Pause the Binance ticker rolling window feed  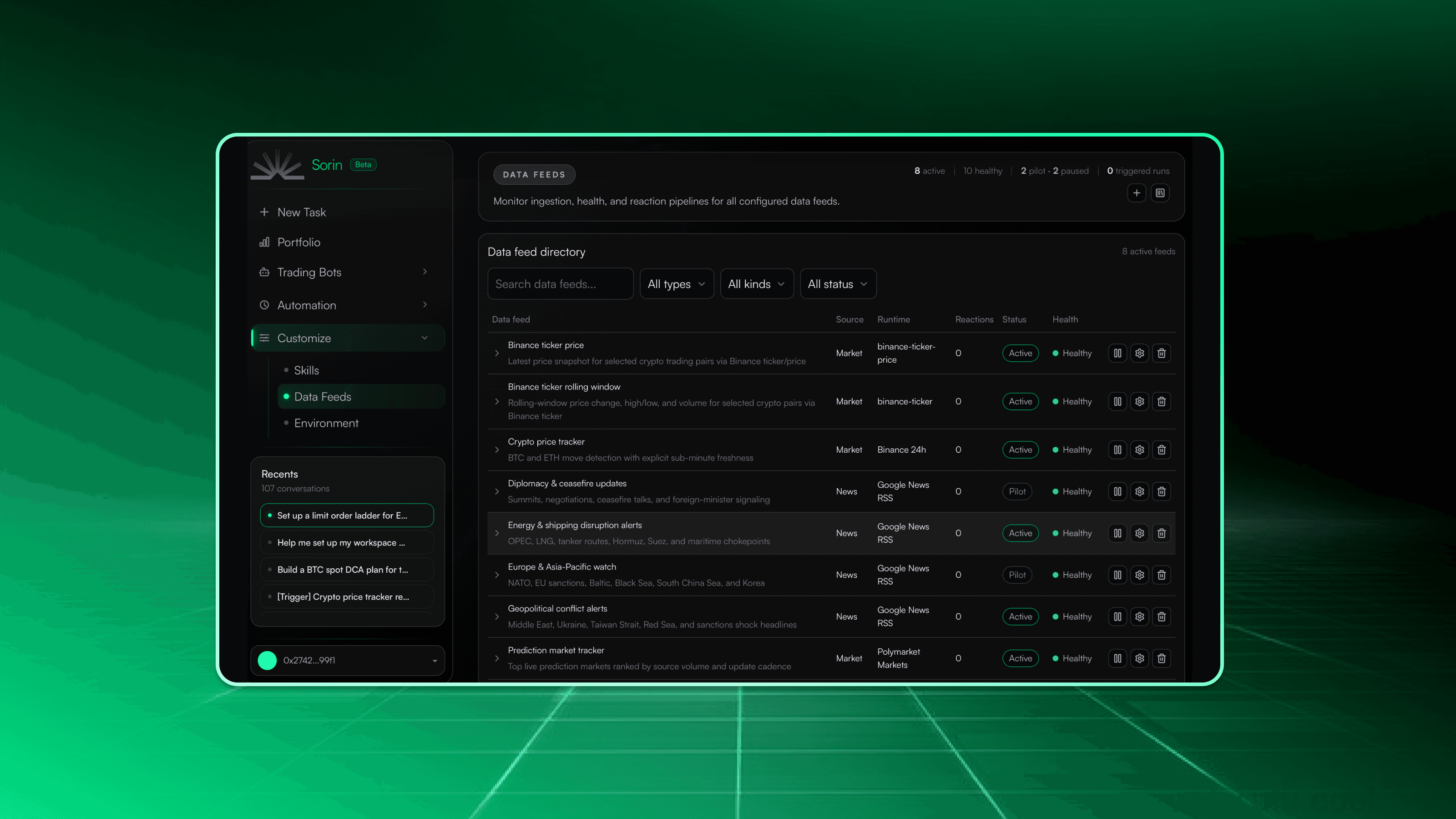(x=1117, y=401)
